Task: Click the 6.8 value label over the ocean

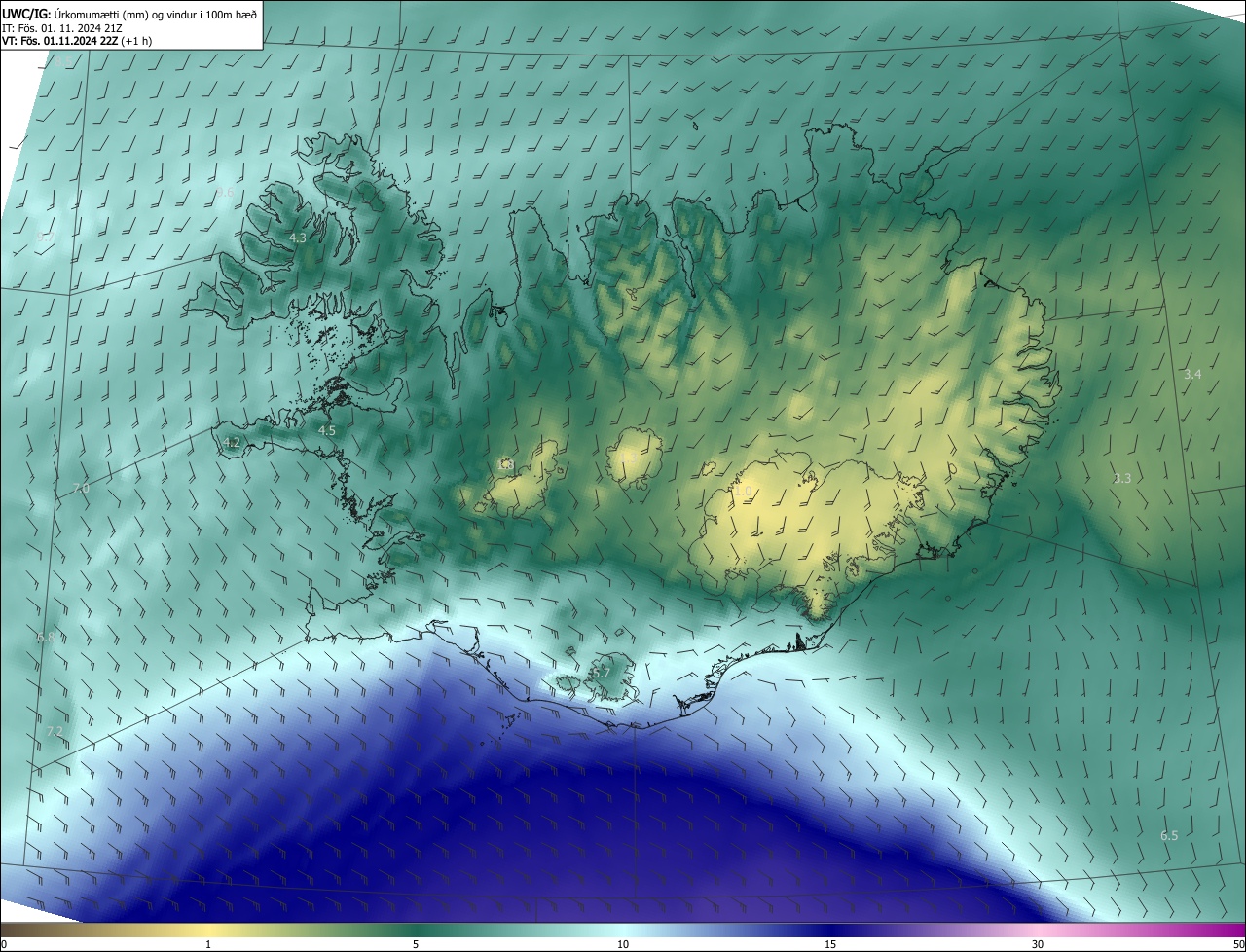Action: [46, 638]
